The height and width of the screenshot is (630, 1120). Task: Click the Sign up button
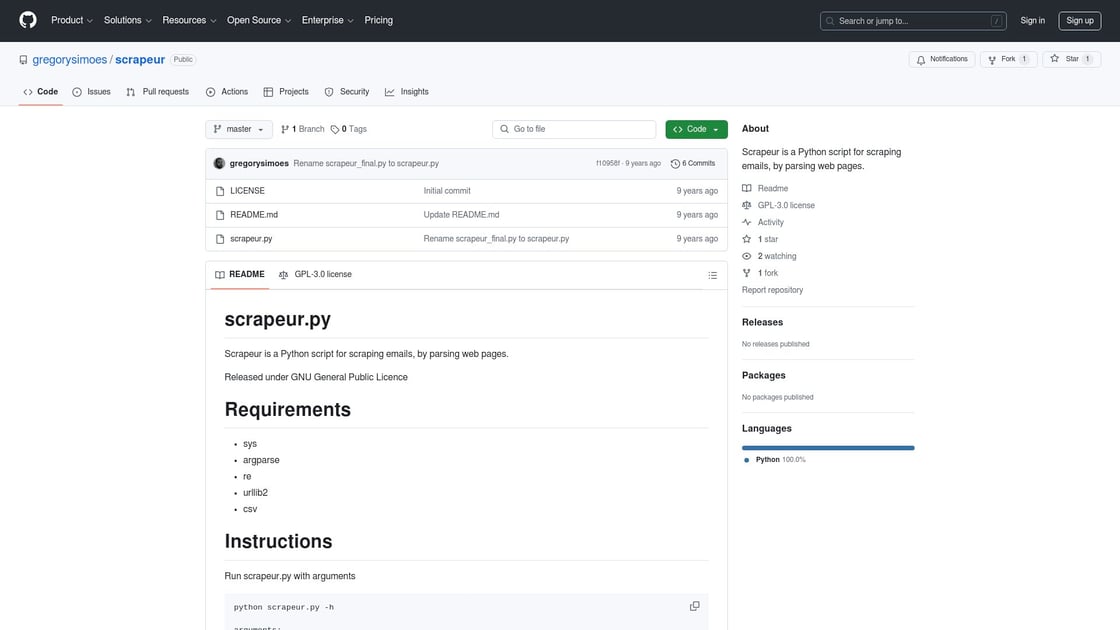click(x=1080, y=20)
